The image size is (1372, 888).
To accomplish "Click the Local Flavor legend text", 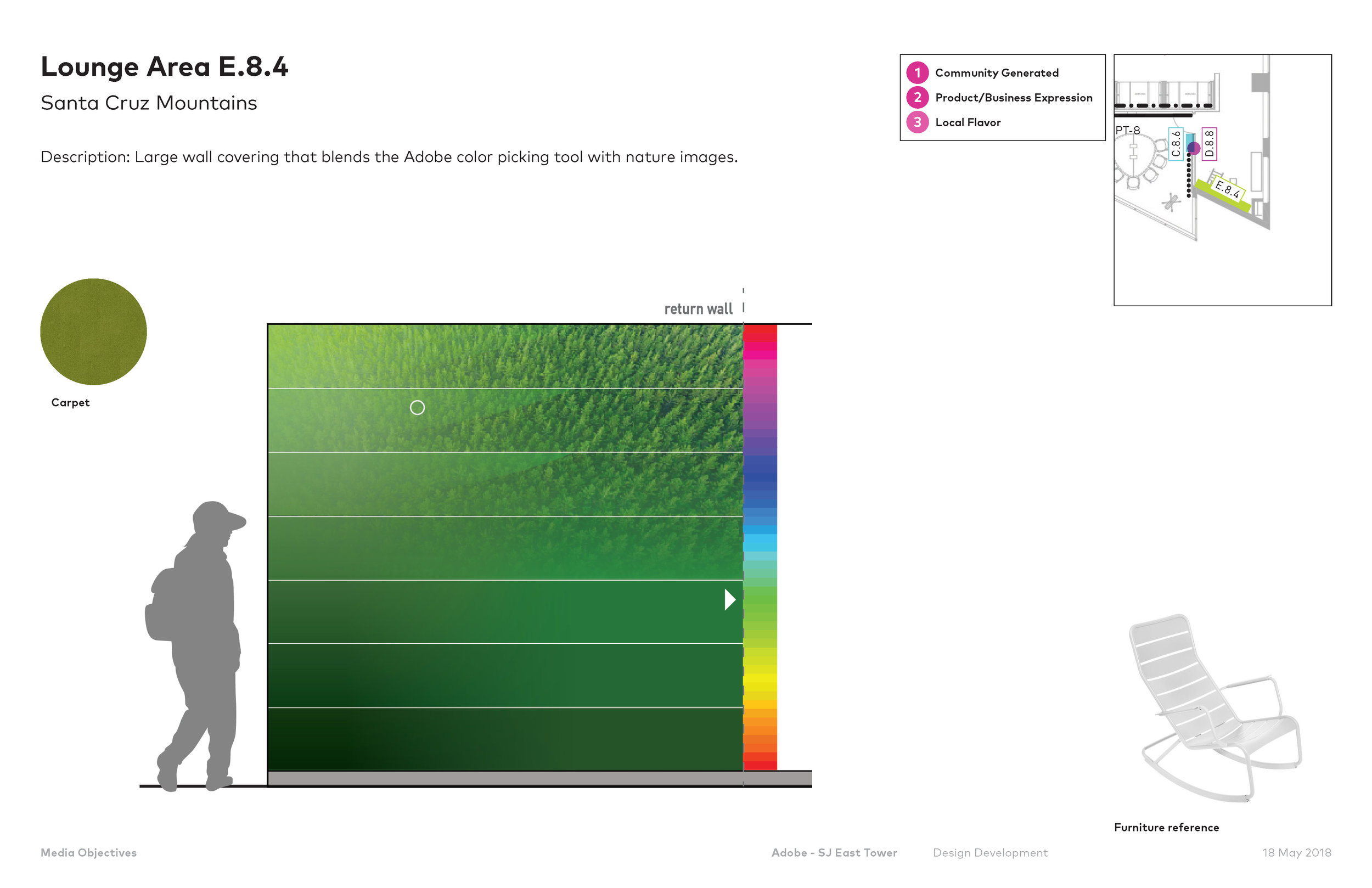I will click(968, 122).
